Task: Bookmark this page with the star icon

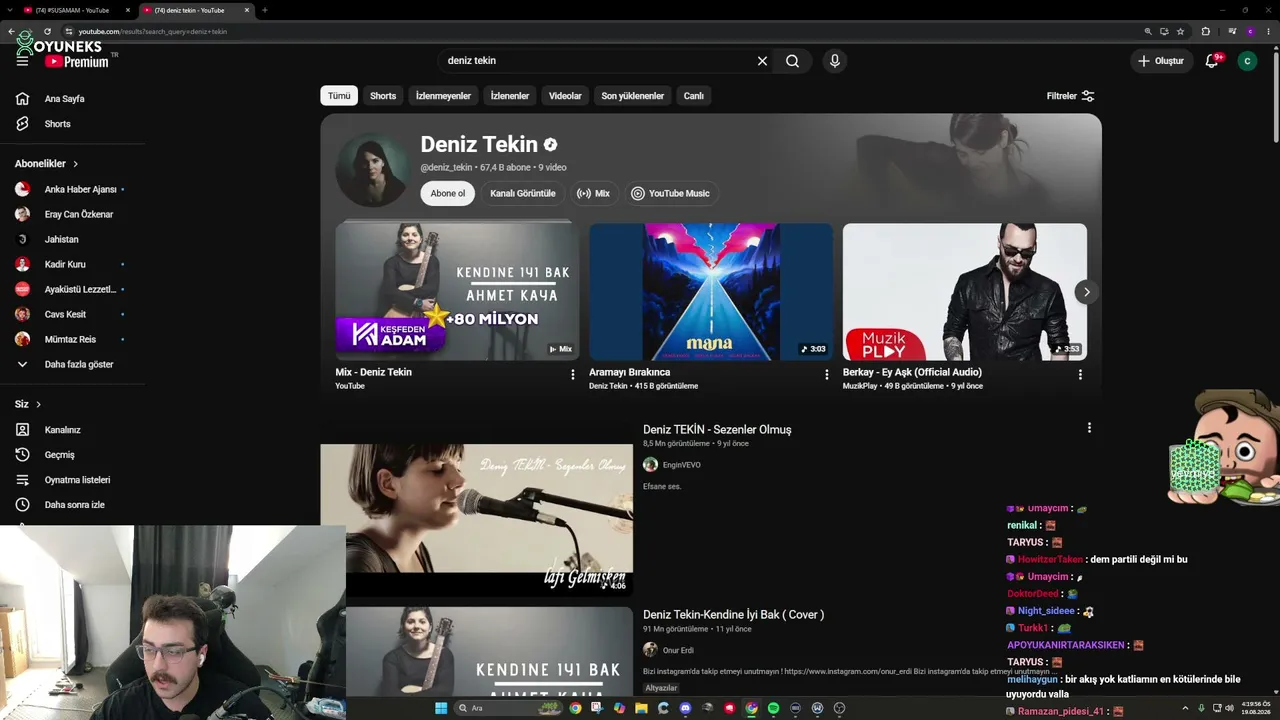Action: 1180,31
